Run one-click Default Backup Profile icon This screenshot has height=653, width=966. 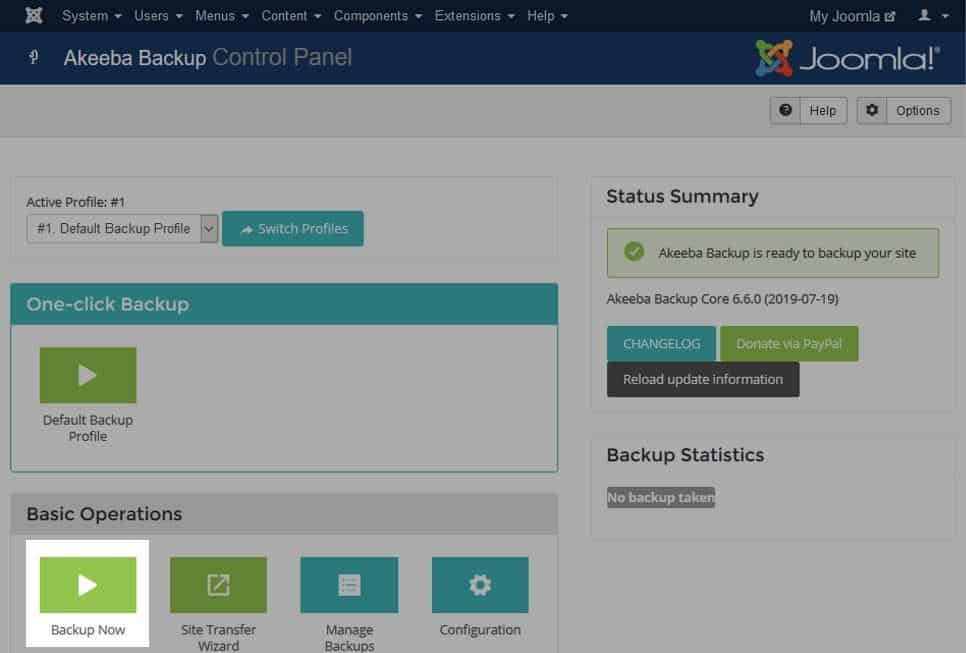(x=87, y=375)
